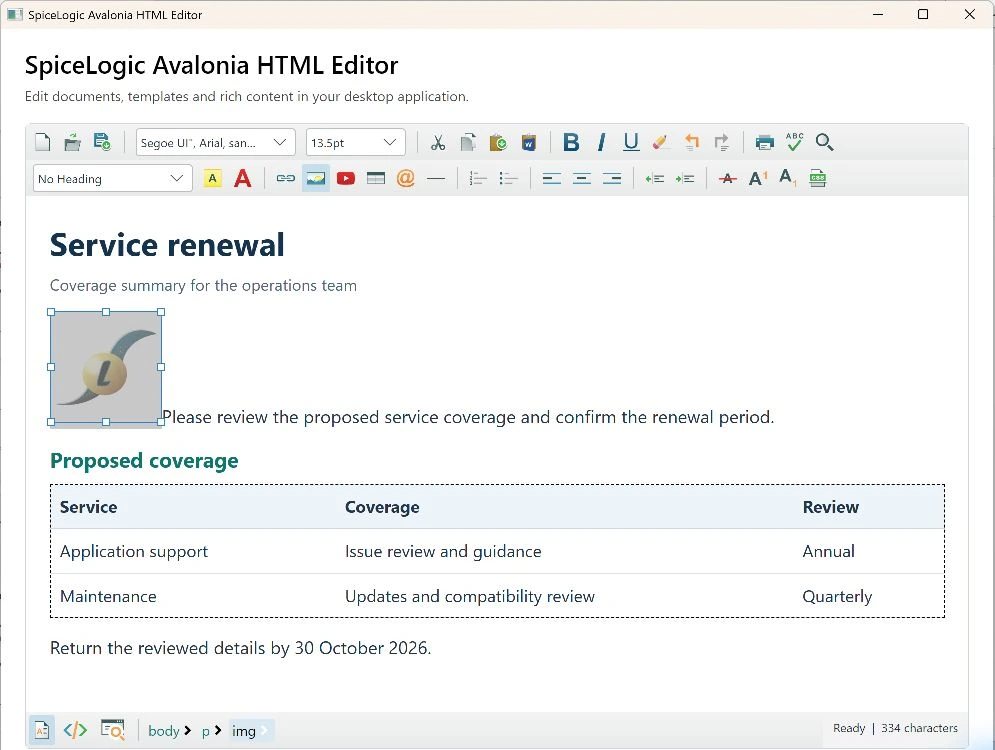The image size is (995, 750).
Task: Create a new document with the blank page icon
Action: click(x=43, y=142)
